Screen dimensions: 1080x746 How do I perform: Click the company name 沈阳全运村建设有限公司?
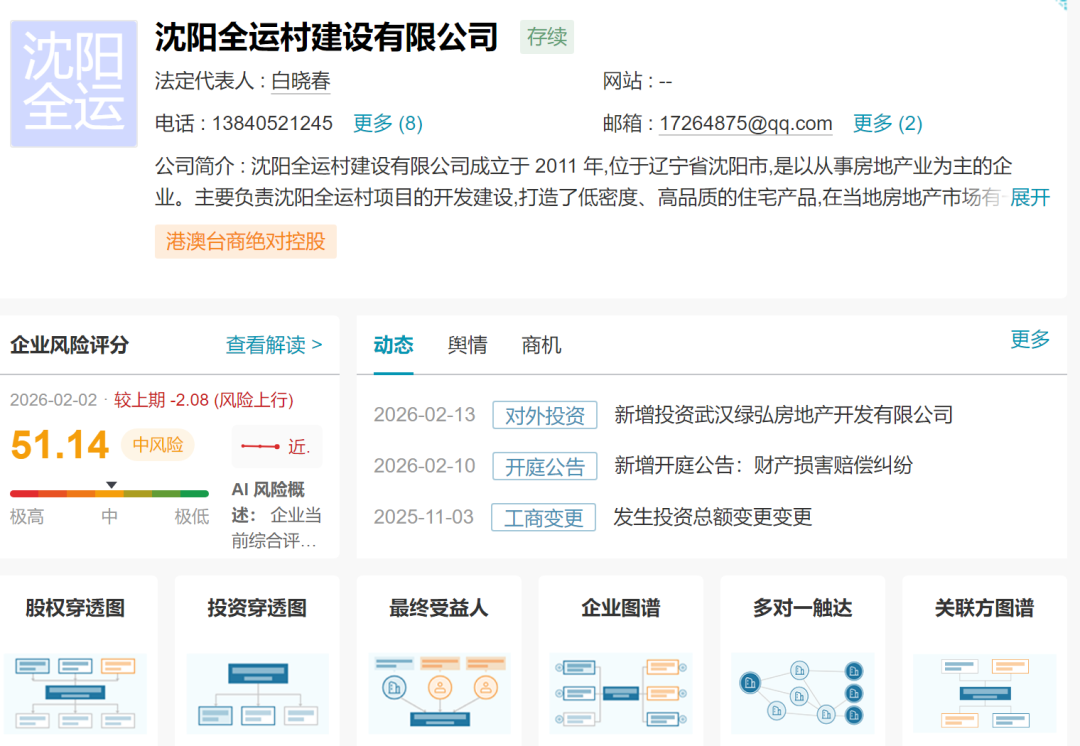coord(326,37)
